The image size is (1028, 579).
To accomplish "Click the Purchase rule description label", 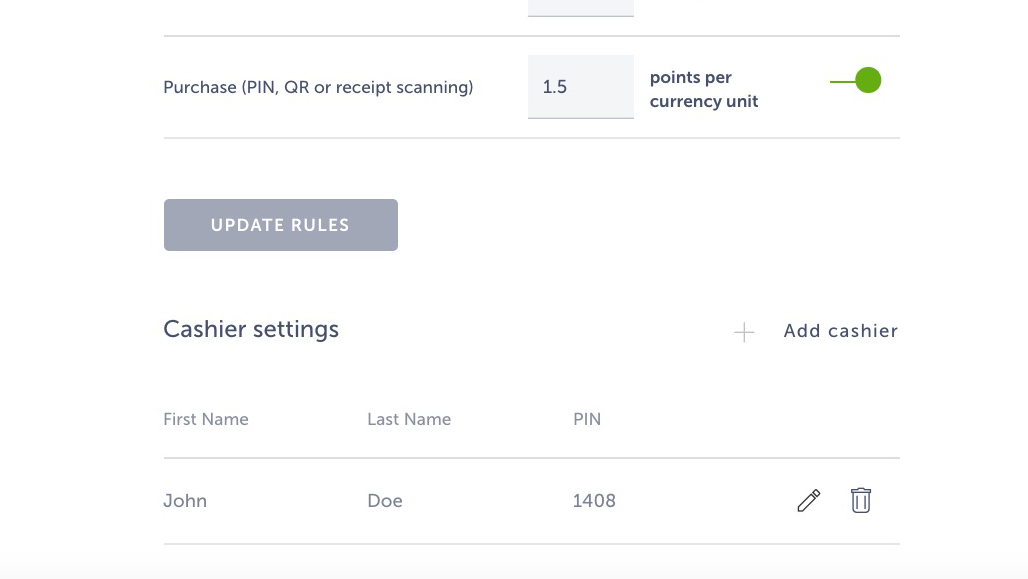I will click(318, 87).
